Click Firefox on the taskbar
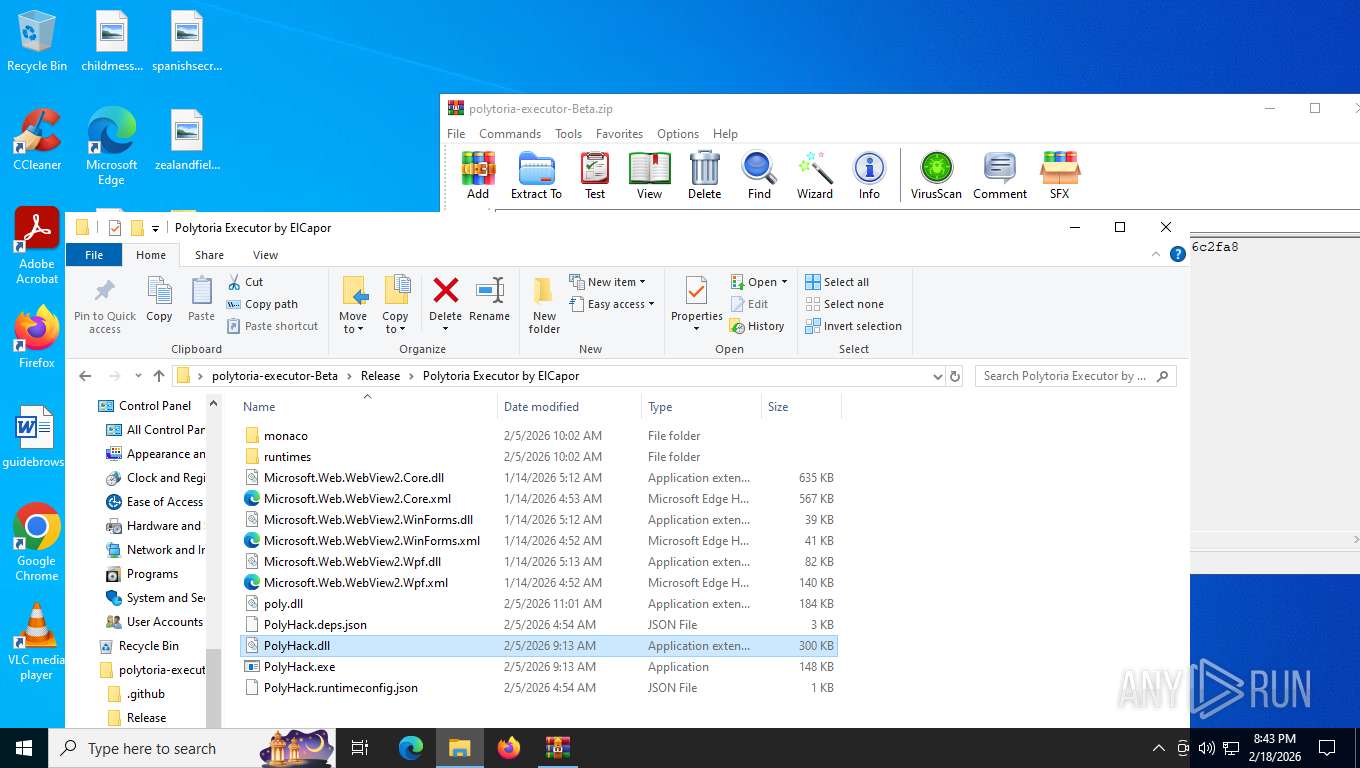 pyautogui.click(x=509, y=748)
